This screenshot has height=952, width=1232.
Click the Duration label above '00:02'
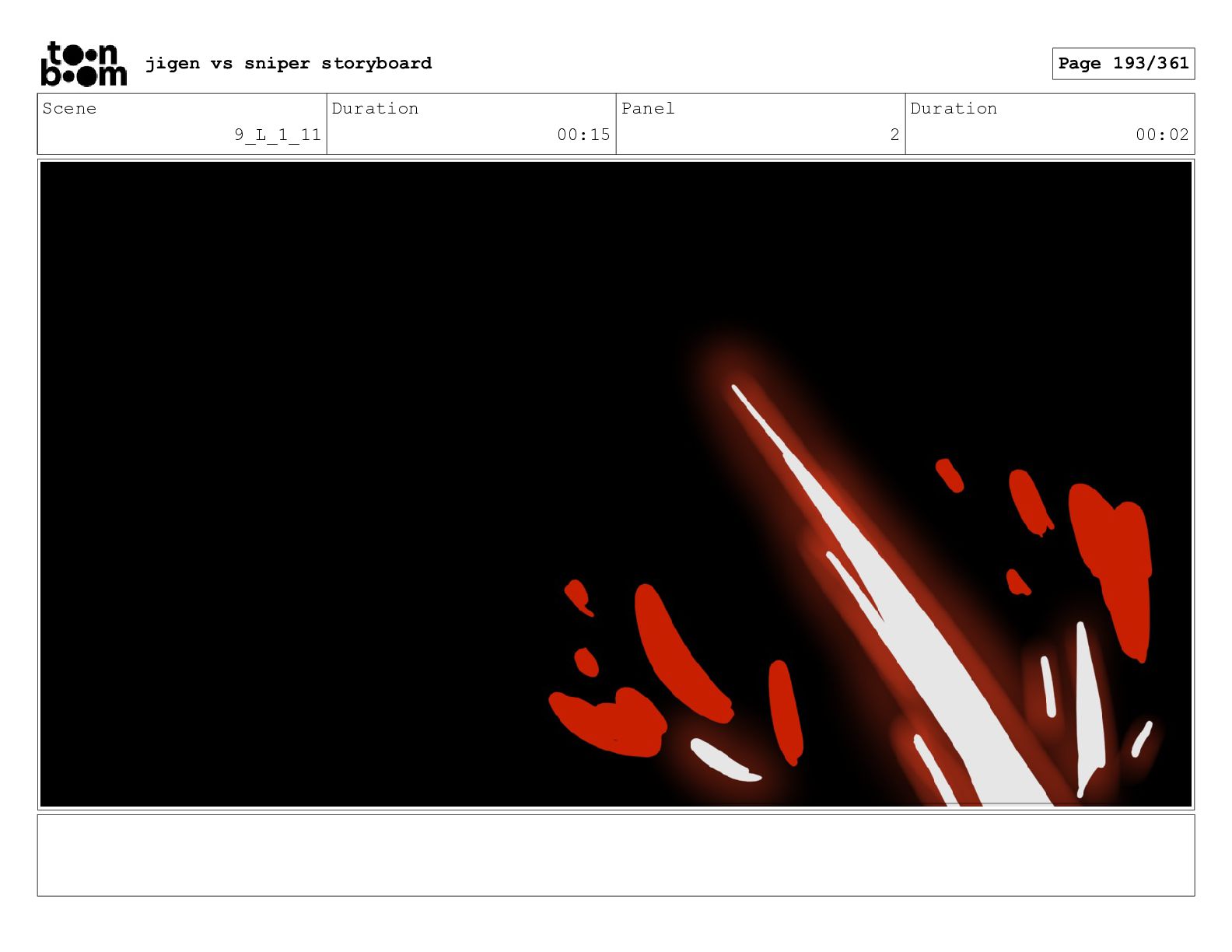pyautogui.click(x=954, y=108)
